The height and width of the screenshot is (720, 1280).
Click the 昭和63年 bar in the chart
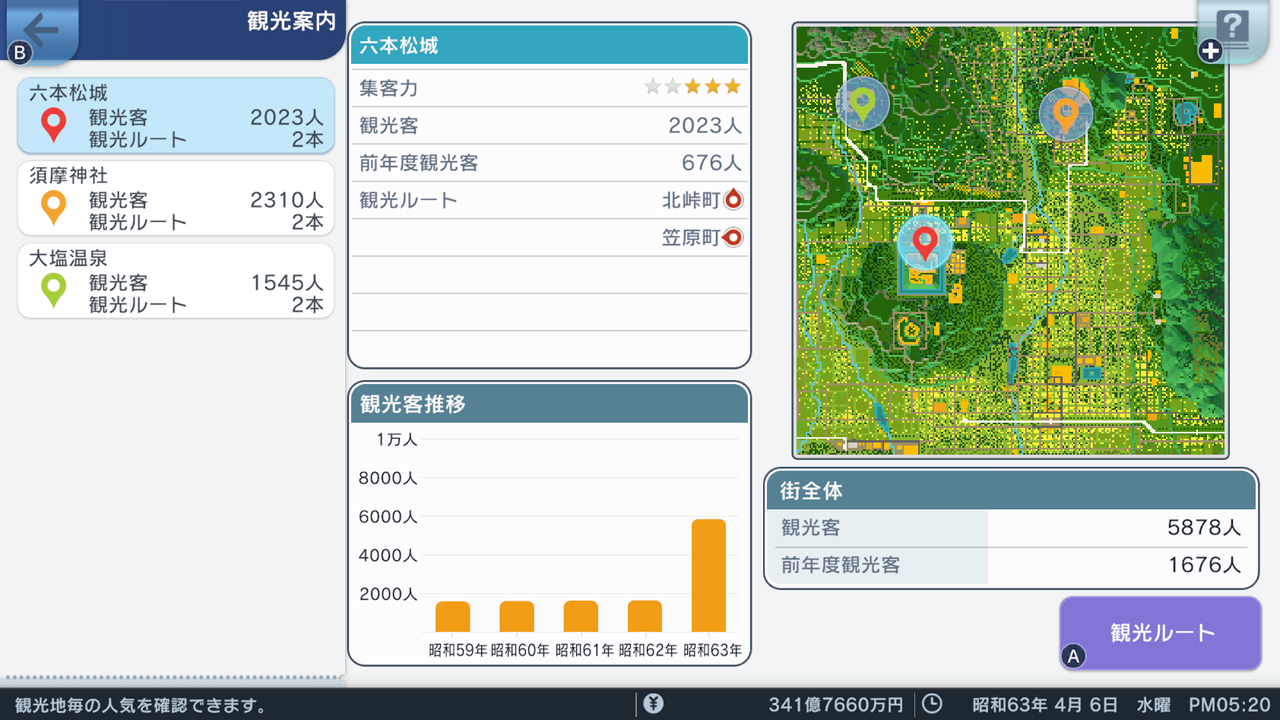click(709, 576)
